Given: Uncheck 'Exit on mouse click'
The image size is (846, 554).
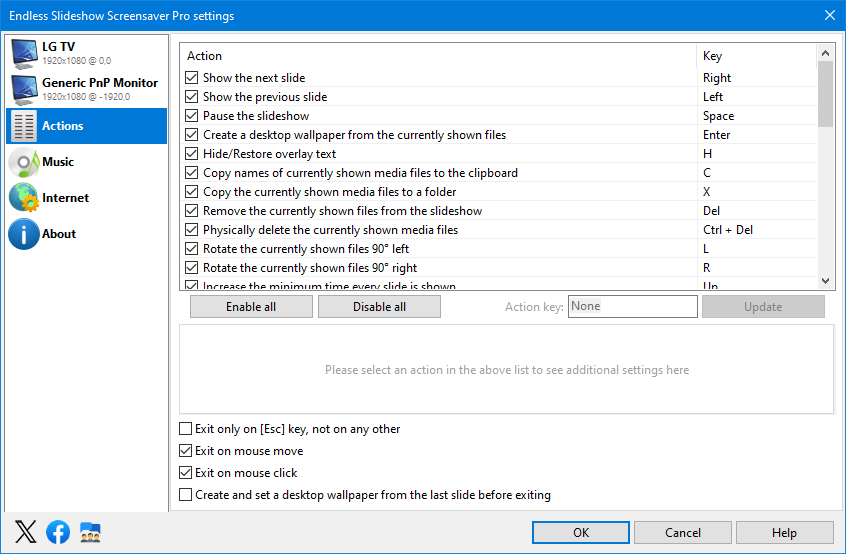Looking at the screenshot, I should (185, 473).
